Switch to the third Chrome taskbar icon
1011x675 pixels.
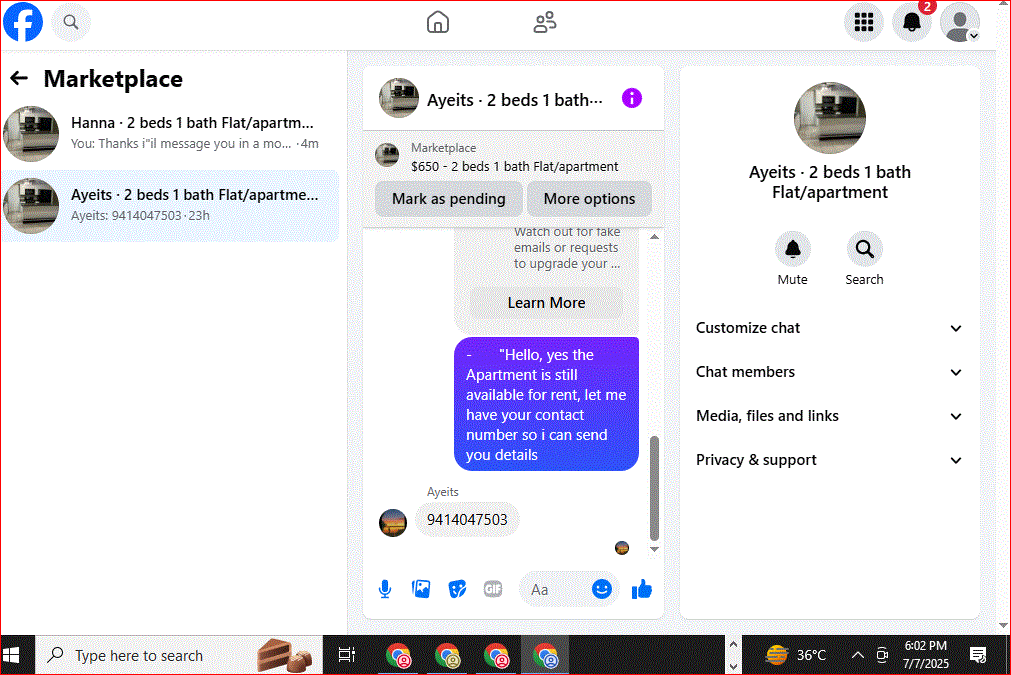[x=496, y=656]
